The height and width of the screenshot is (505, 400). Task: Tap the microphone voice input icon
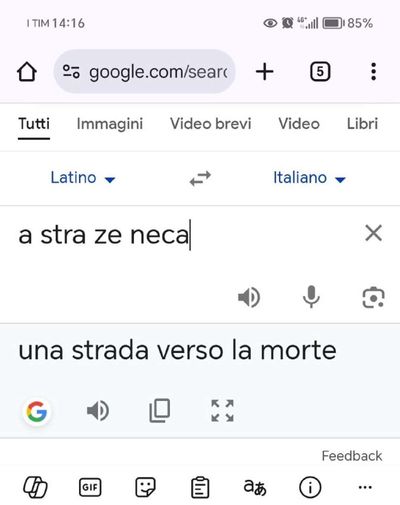click(311, 297)
